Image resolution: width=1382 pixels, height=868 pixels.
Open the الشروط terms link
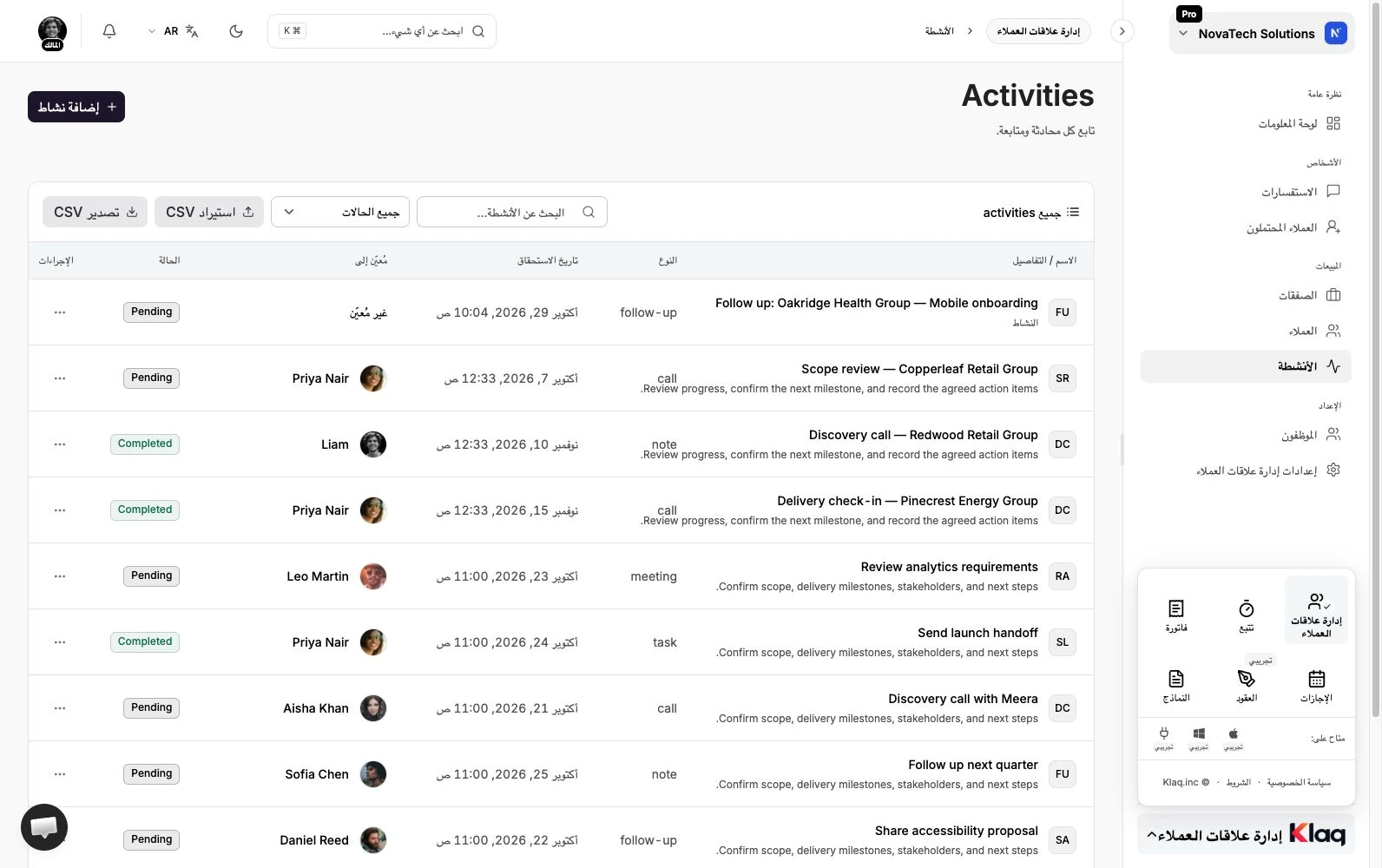pyautogui.click(x=1239, y=782)
